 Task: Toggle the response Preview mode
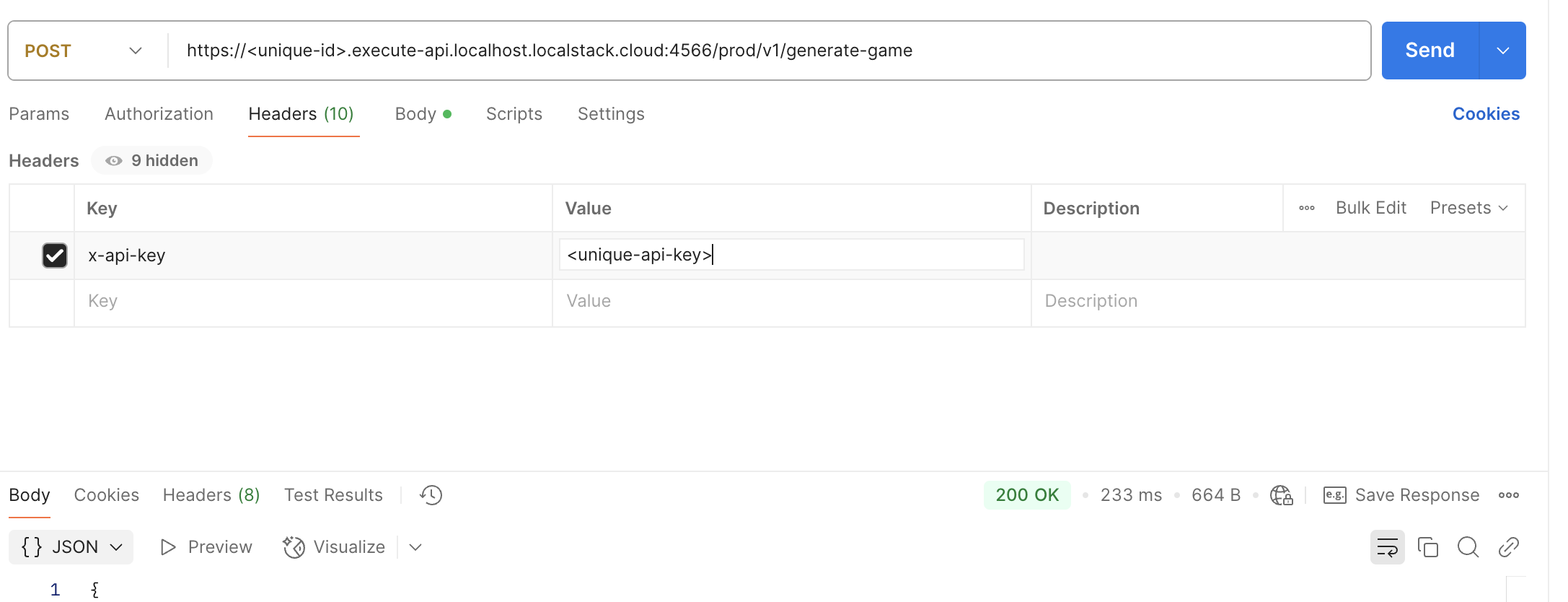[x=206, y=547]
